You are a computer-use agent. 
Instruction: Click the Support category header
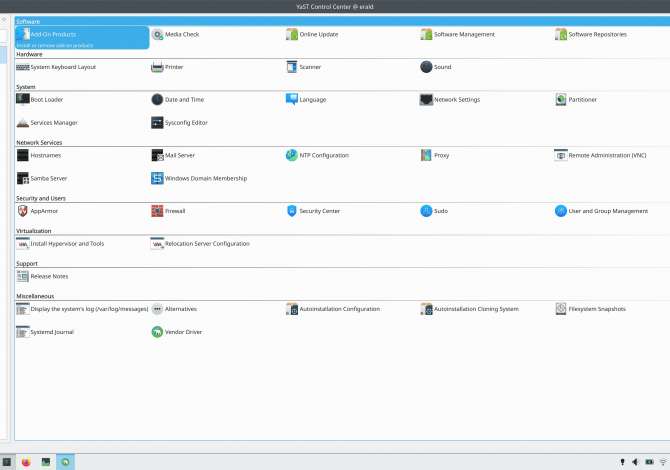click(x=27, y=264)
